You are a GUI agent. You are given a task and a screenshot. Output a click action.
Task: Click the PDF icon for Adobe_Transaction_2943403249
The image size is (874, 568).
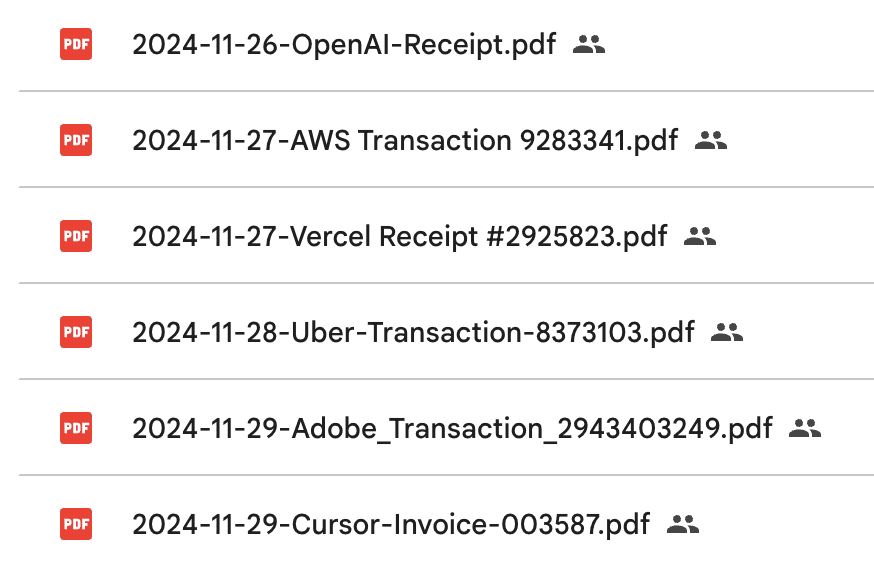point(76,428)
